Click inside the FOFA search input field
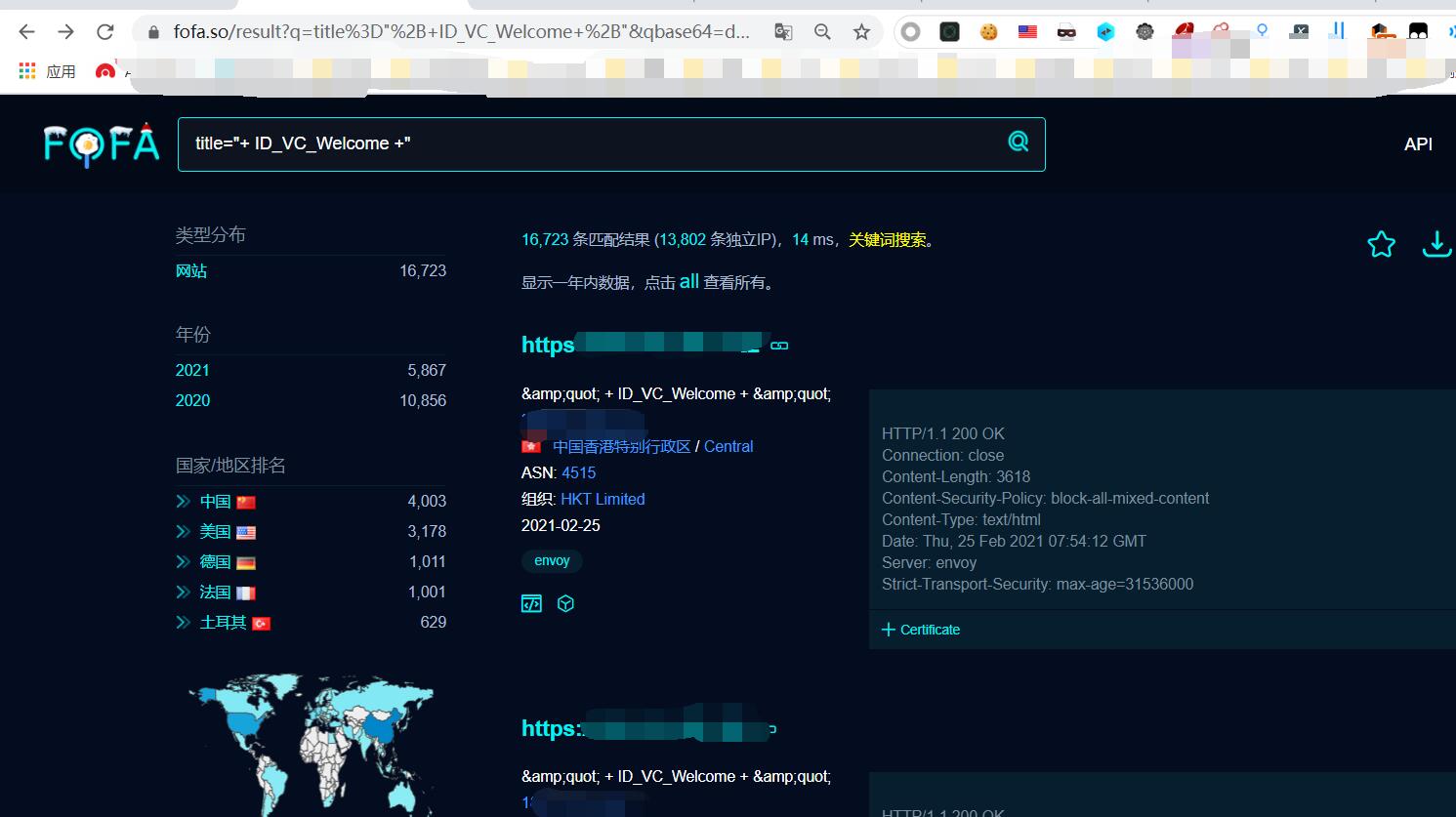 [586, 143]
